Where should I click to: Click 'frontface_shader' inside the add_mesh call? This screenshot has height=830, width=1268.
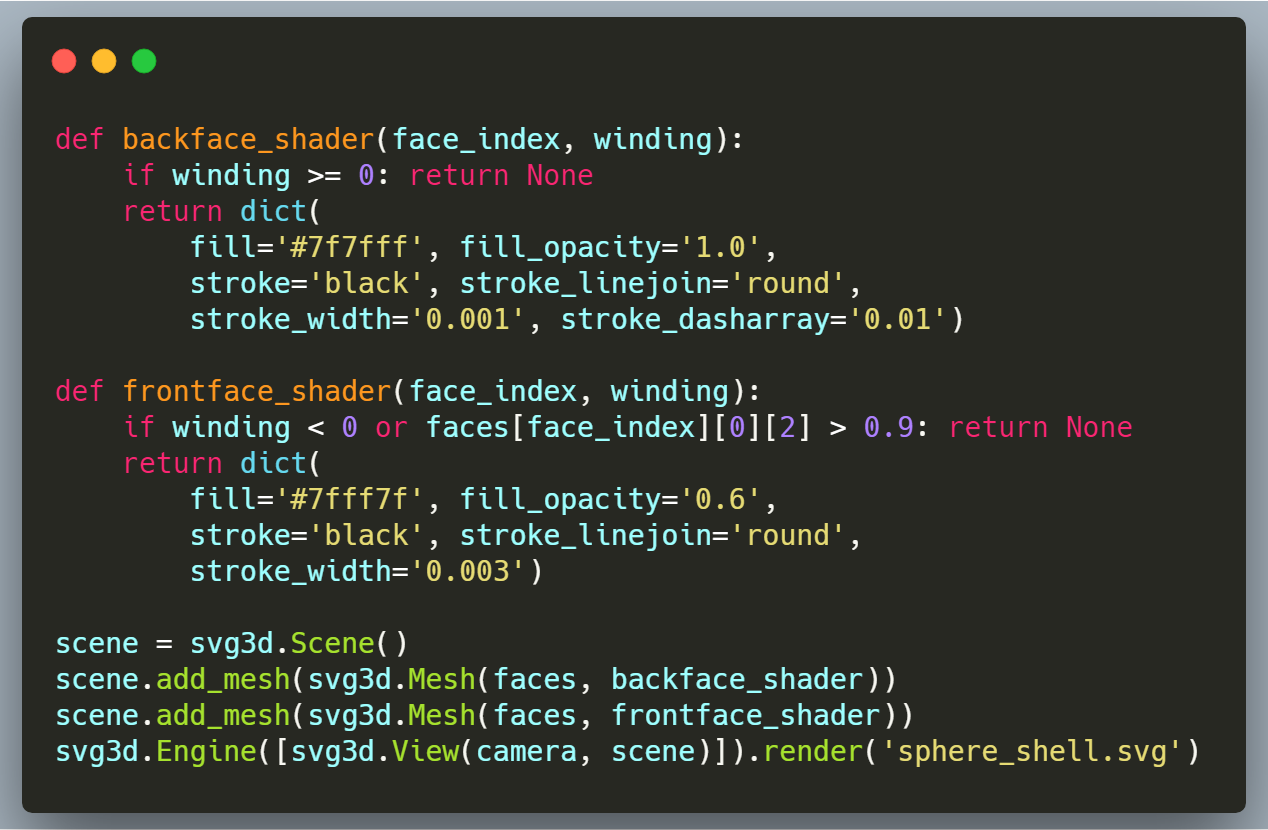pos(745,715)
